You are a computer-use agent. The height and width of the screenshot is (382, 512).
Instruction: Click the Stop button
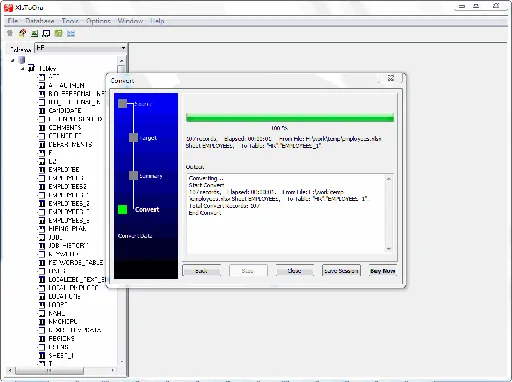tap(248, 271)
